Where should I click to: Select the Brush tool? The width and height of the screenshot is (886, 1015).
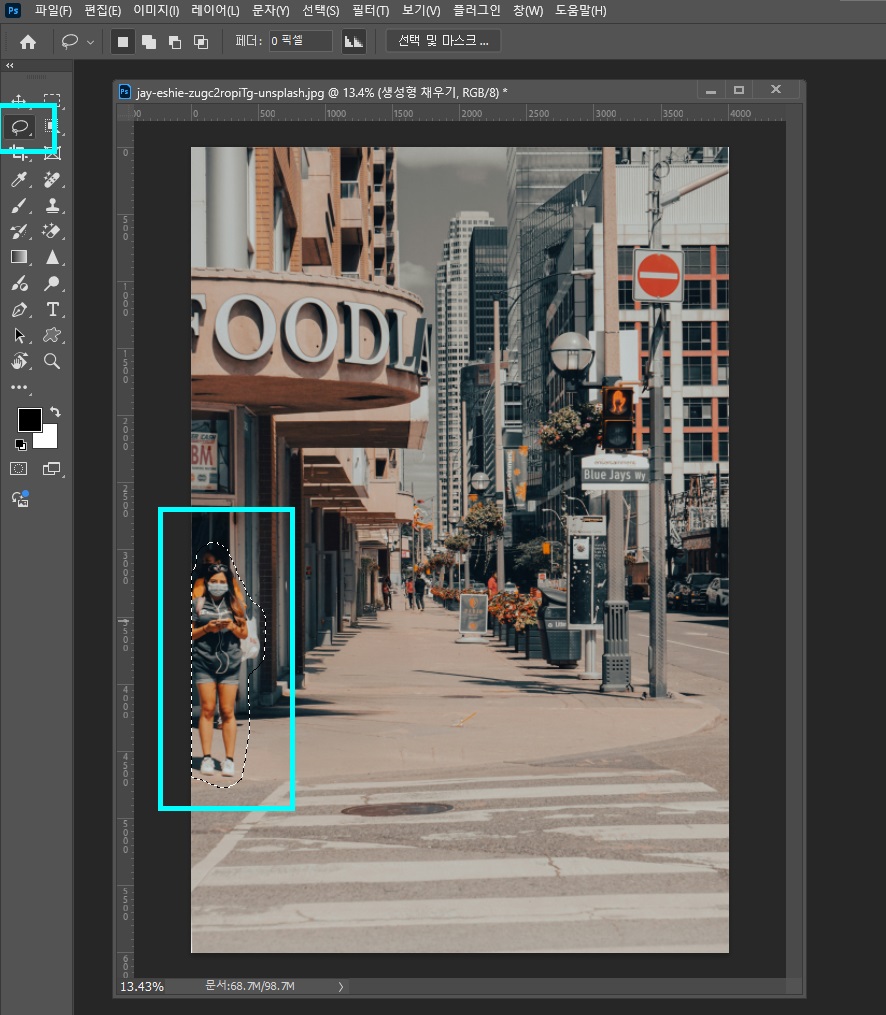pos(19,206)
